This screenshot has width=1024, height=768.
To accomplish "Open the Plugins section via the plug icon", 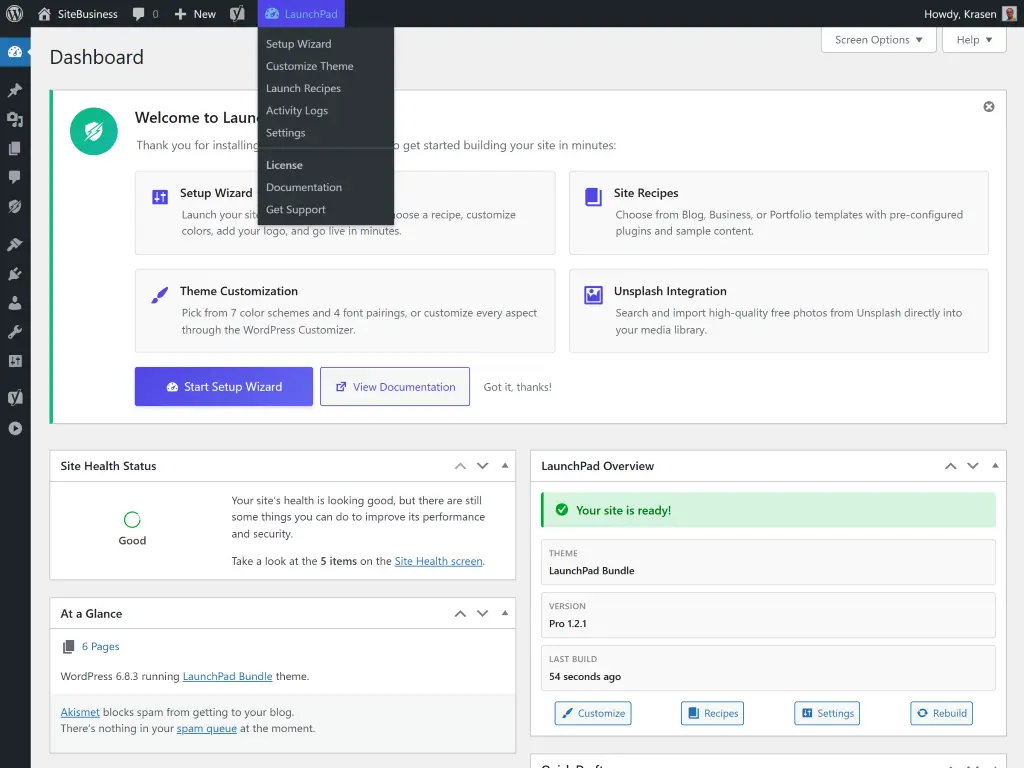I will (15, 273).
